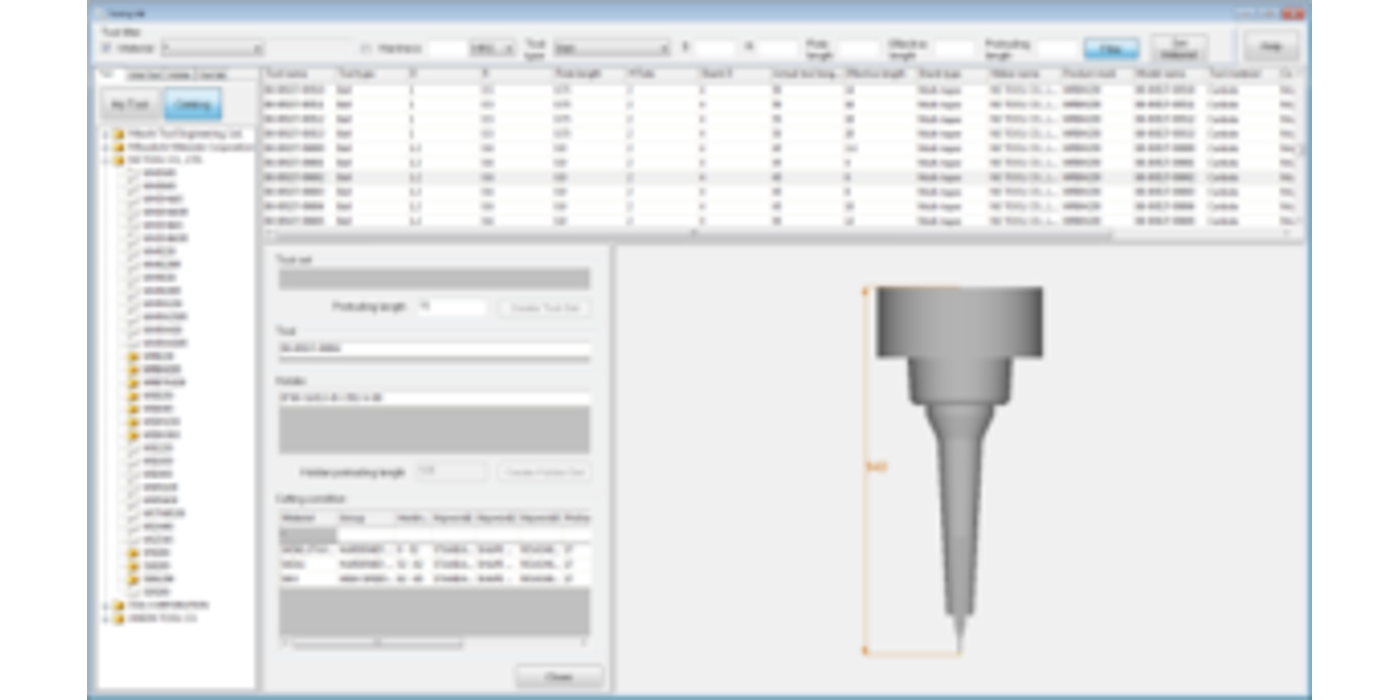
Task: Click the Close button at the bottom
Action: point(559,677)
